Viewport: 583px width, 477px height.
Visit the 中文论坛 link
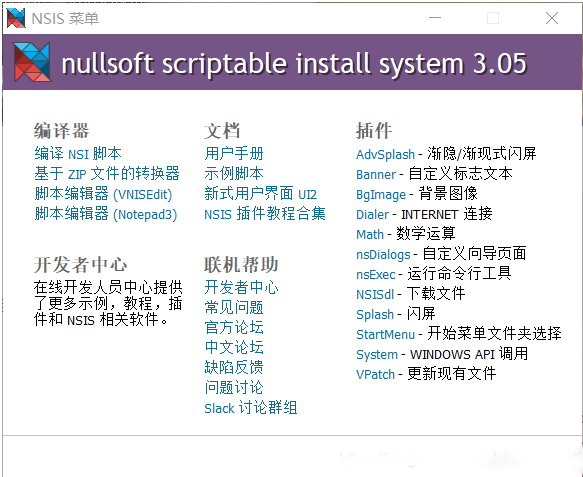coord(234,348)
